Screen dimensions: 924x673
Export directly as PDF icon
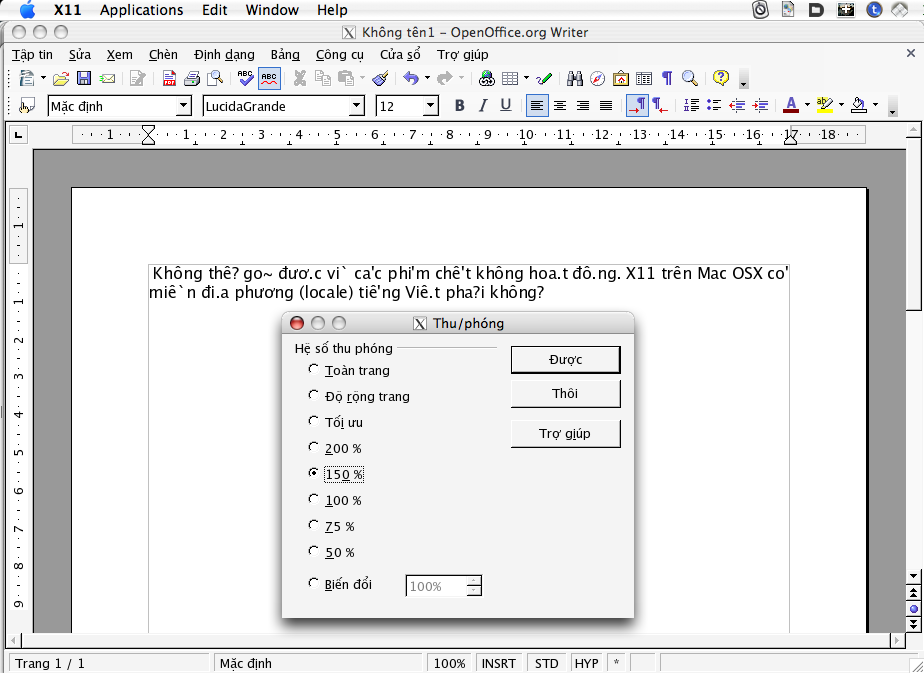pyautogui.click(x=169, y=78)
